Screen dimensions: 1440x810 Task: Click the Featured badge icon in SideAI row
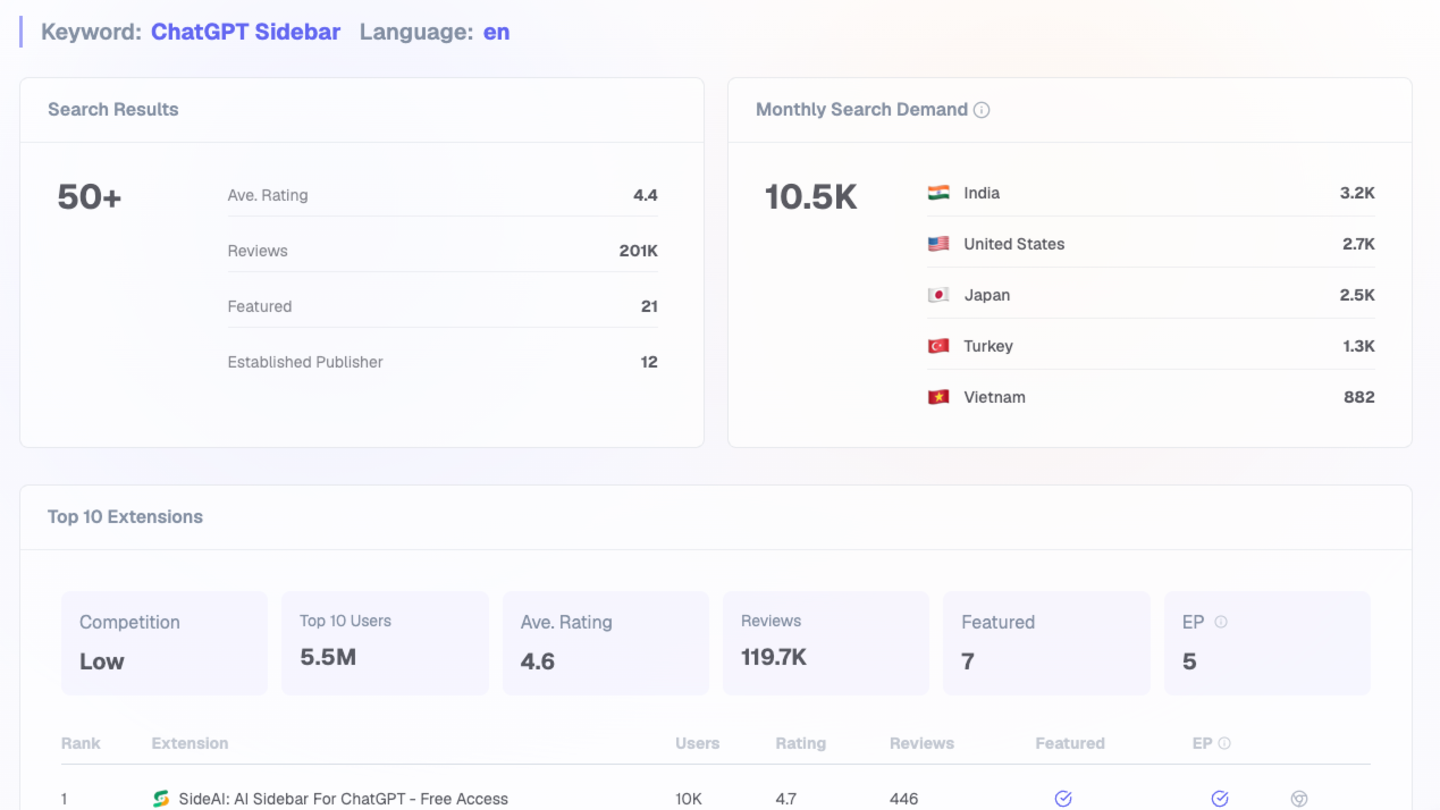[1063, 798]
